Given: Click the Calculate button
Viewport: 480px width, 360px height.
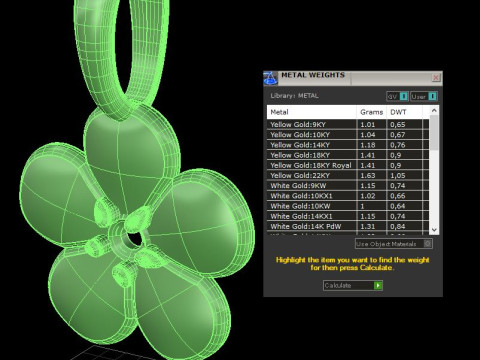Looking at the screenshot, I should [353, 285].
